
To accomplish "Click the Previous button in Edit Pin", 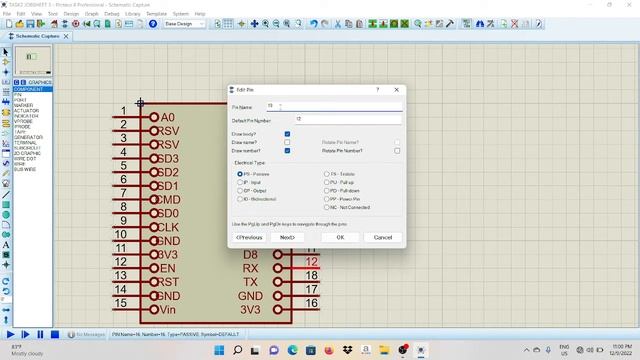I will (249, 238).
